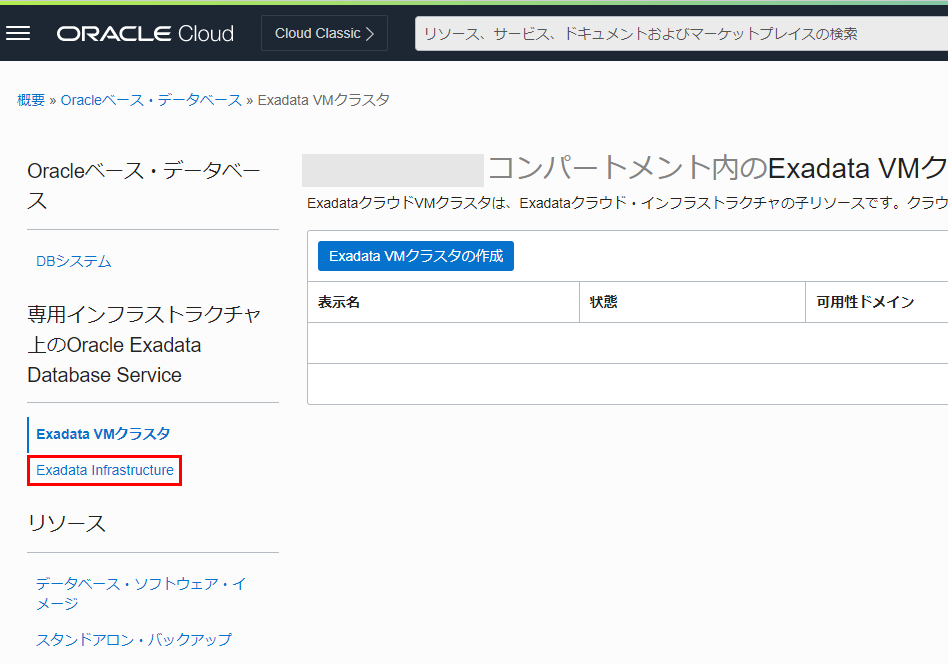Click the Oracle Cloud logo
The width and height of the screenshot is (948, 664).
point(145,34)
